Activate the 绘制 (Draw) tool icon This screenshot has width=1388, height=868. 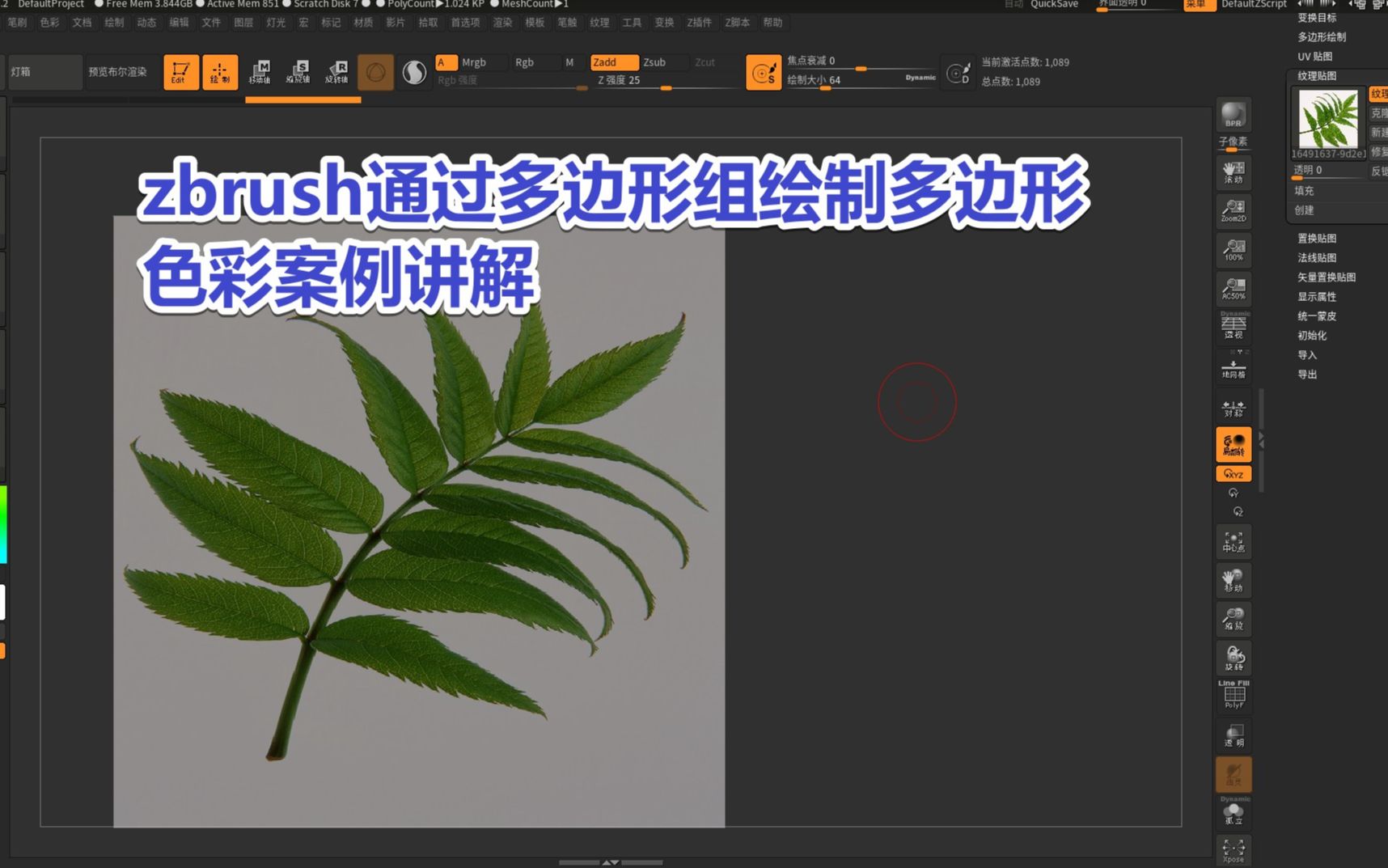click(x=219, y=72)
